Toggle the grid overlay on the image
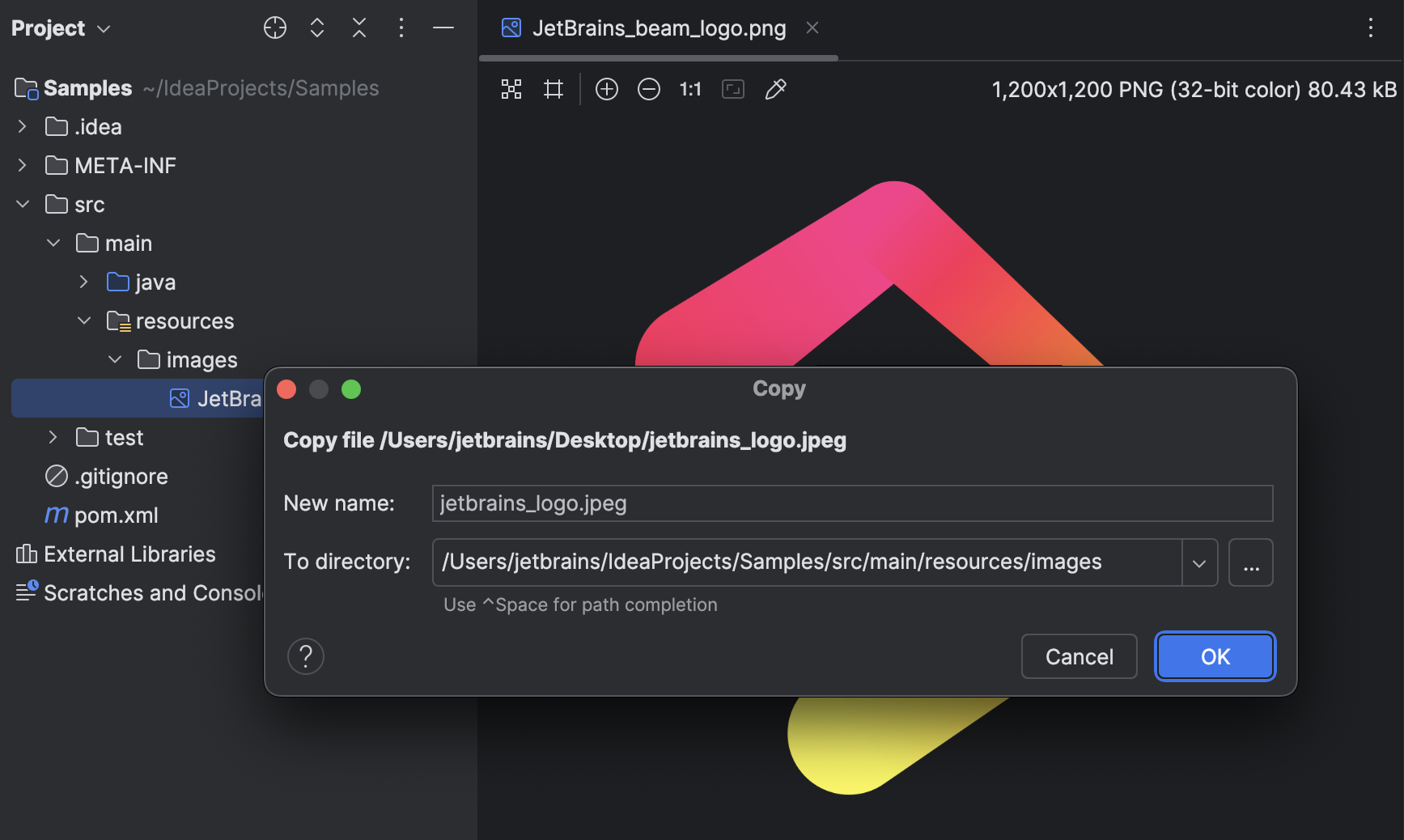This screenshot has width=1404, height=840. 554,89
